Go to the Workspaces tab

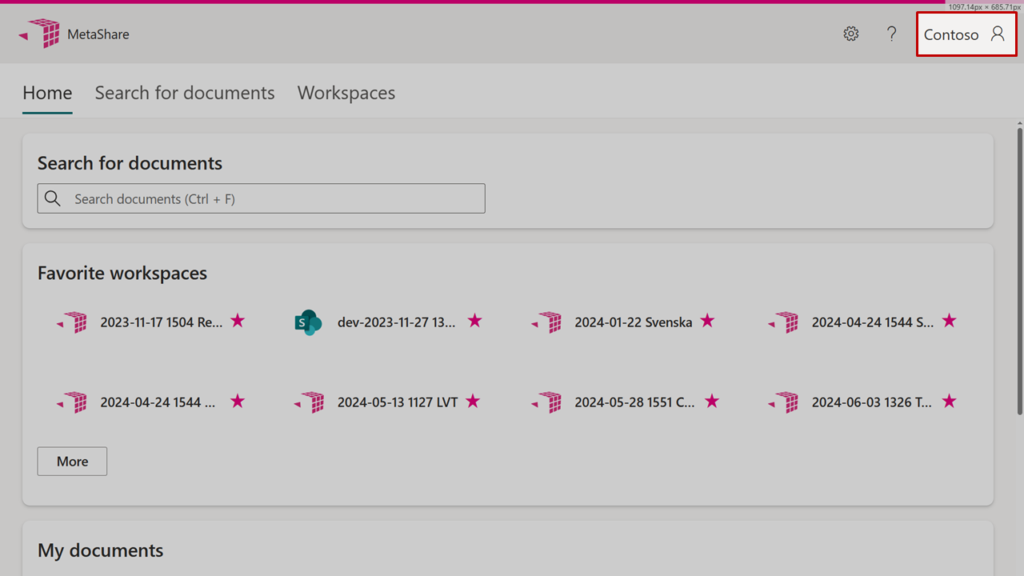click(x=346, y=93)
